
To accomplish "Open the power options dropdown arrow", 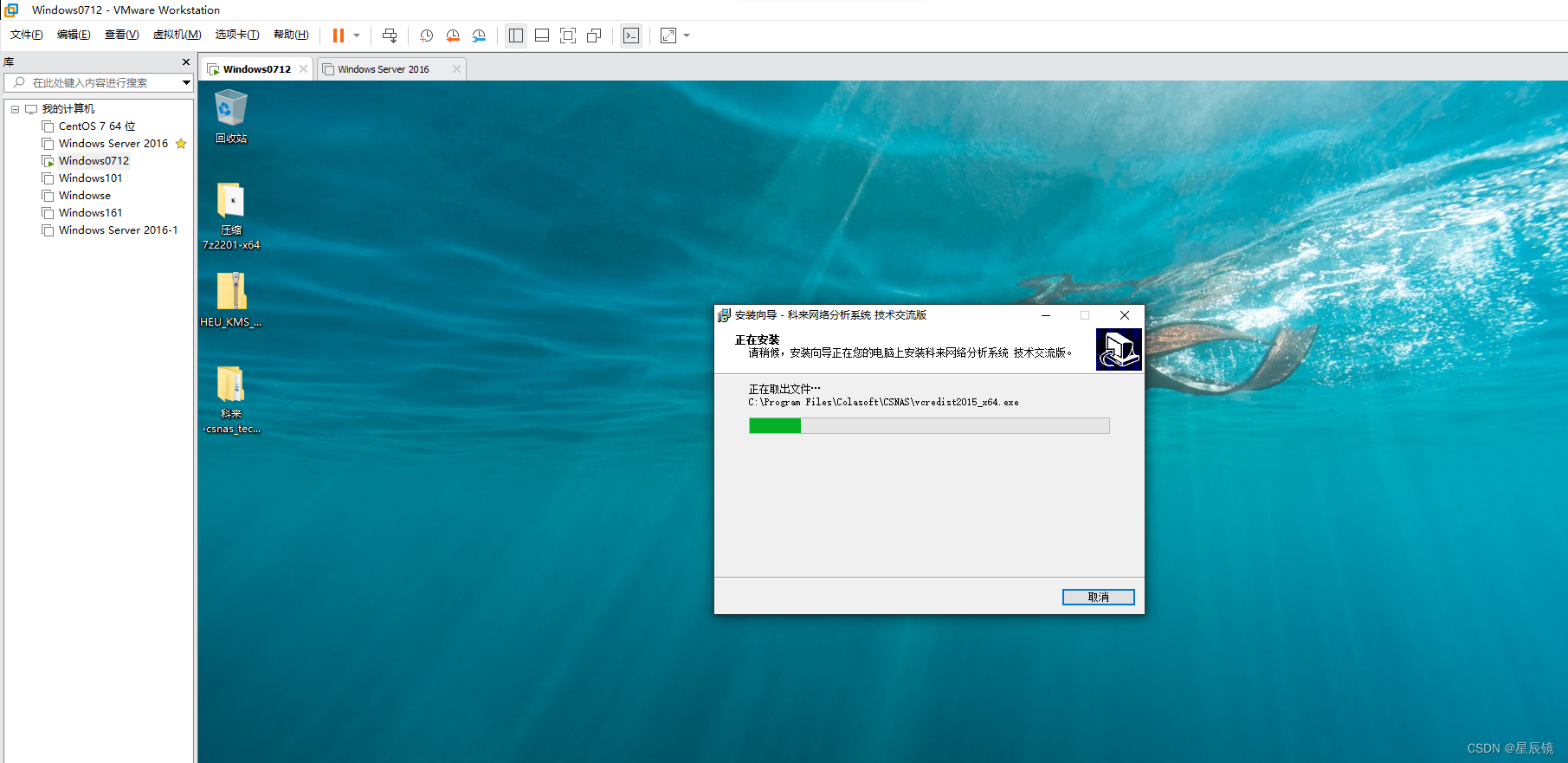I will pos(357,36).
